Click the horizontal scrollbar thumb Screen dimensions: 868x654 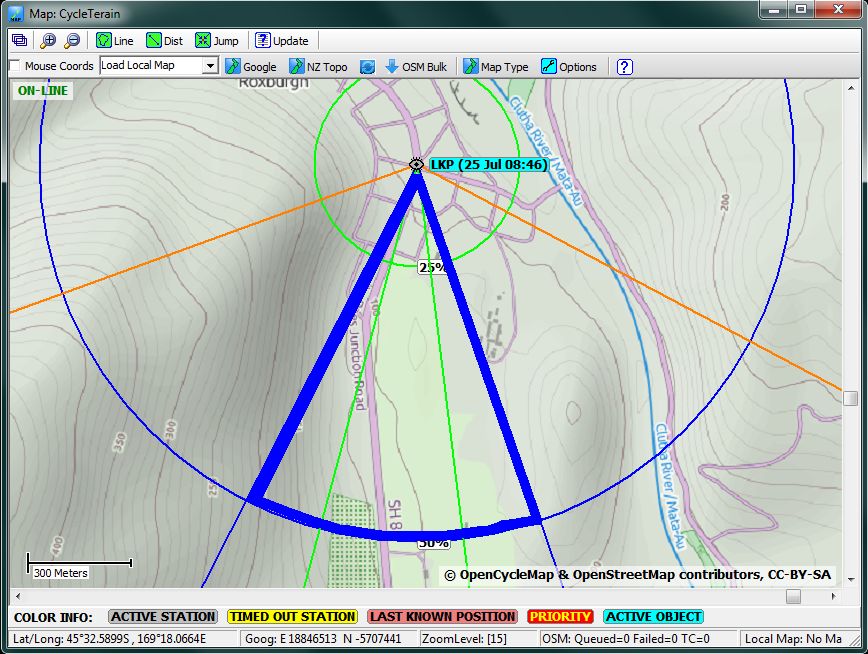(x=793, y=596)
